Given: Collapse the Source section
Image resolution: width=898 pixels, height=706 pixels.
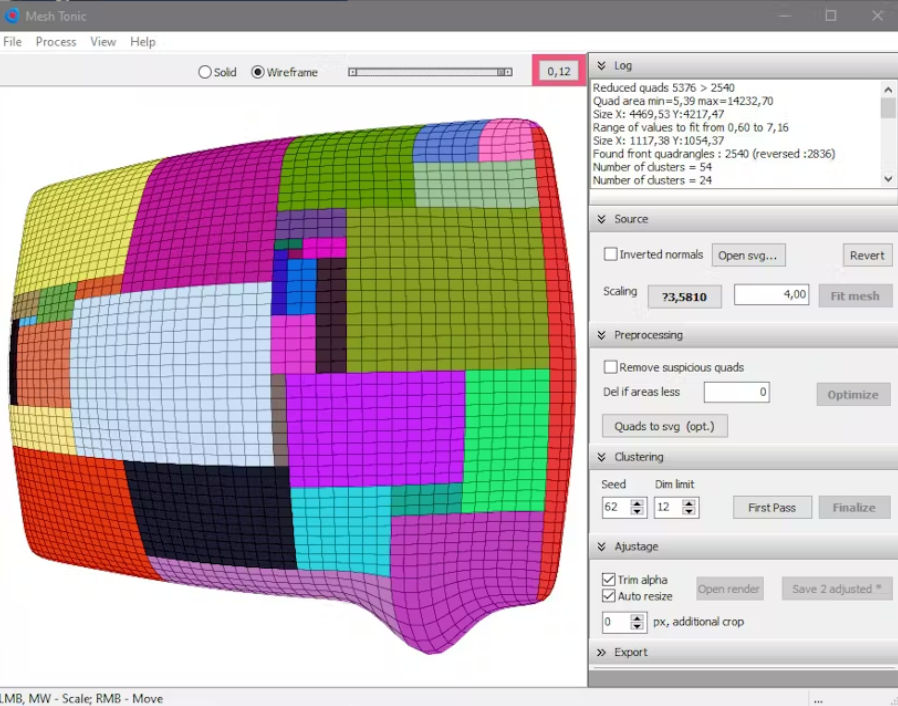Looking at the screenshot, I should (x=601, y=219).
